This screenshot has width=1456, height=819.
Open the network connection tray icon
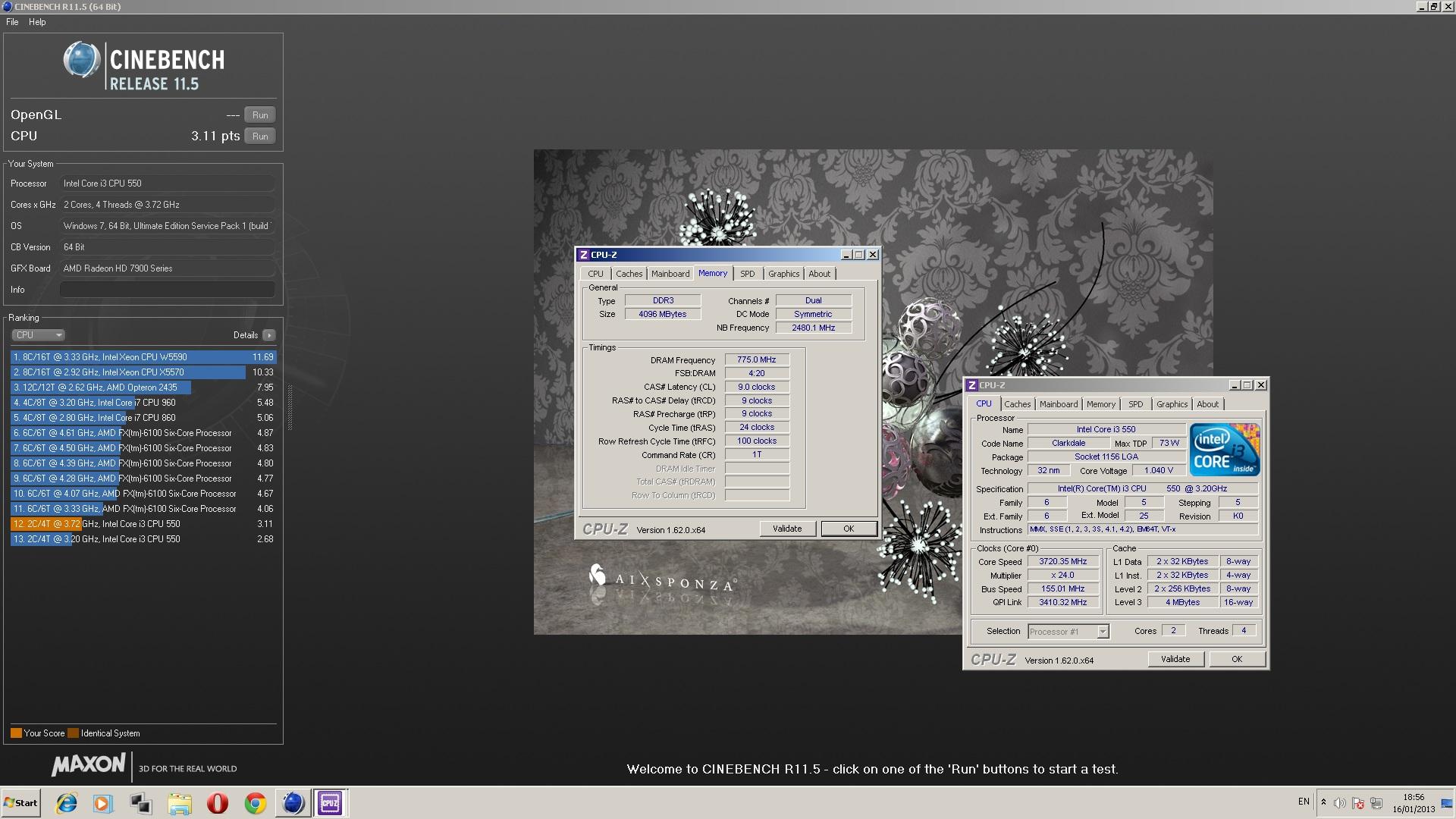pyautogui.click(x=1376, y=803)
